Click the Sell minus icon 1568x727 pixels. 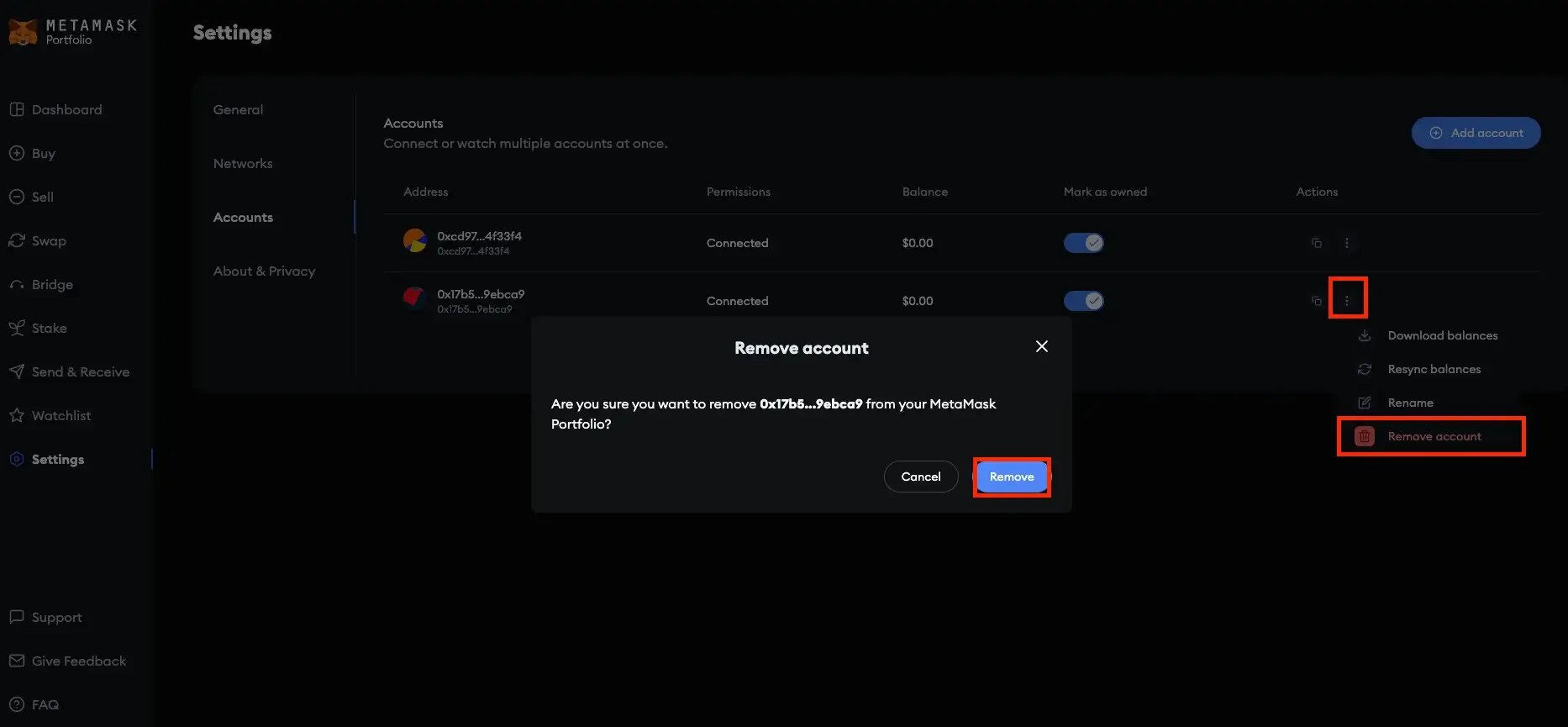16,197
